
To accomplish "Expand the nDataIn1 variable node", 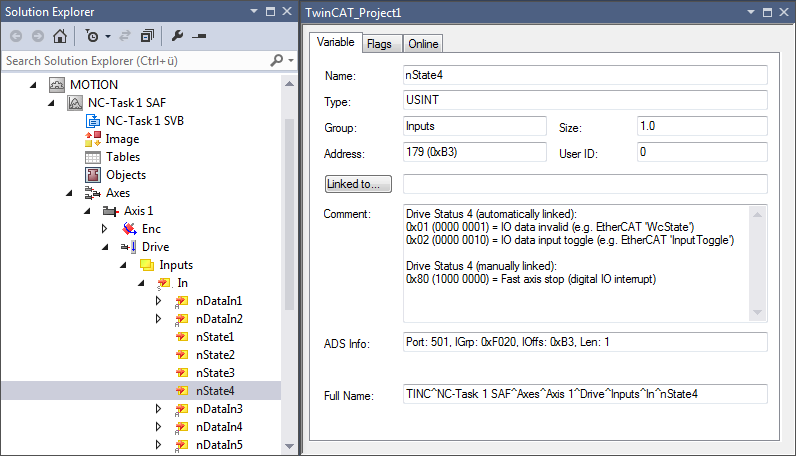I will [157, 301].
